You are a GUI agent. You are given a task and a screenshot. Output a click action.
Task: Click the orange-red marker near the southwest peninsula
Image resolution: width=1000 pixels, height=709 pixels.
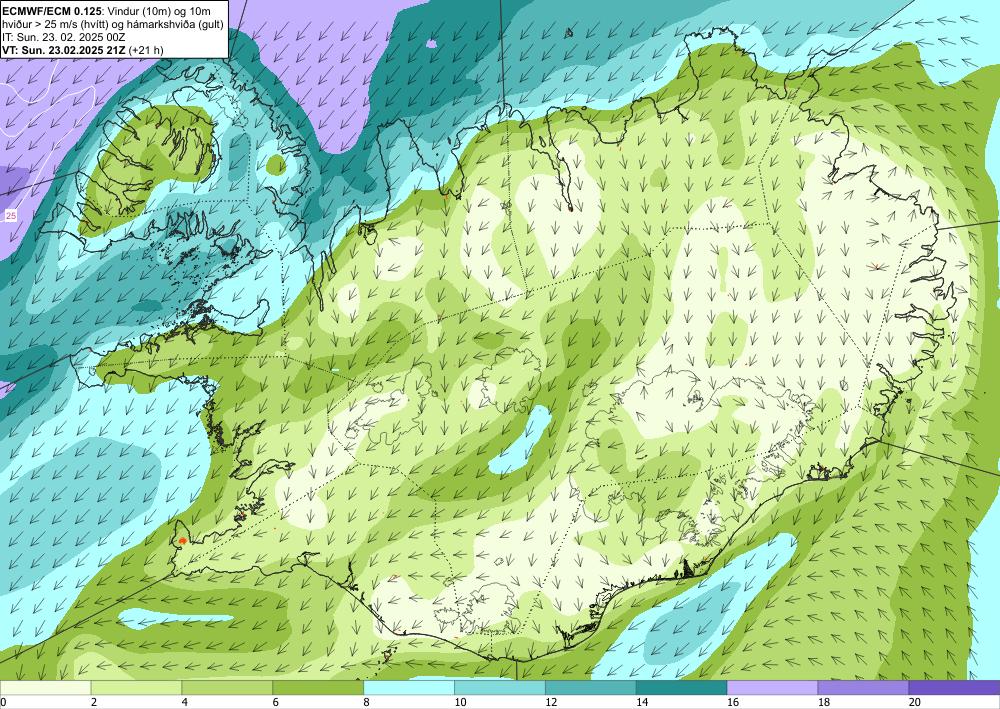(x=183, y=540)
